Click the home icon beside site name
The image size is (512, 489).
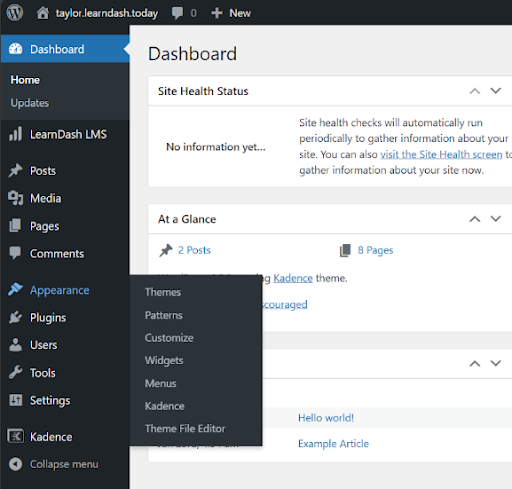pyautogui.click(x=43, y=13)
